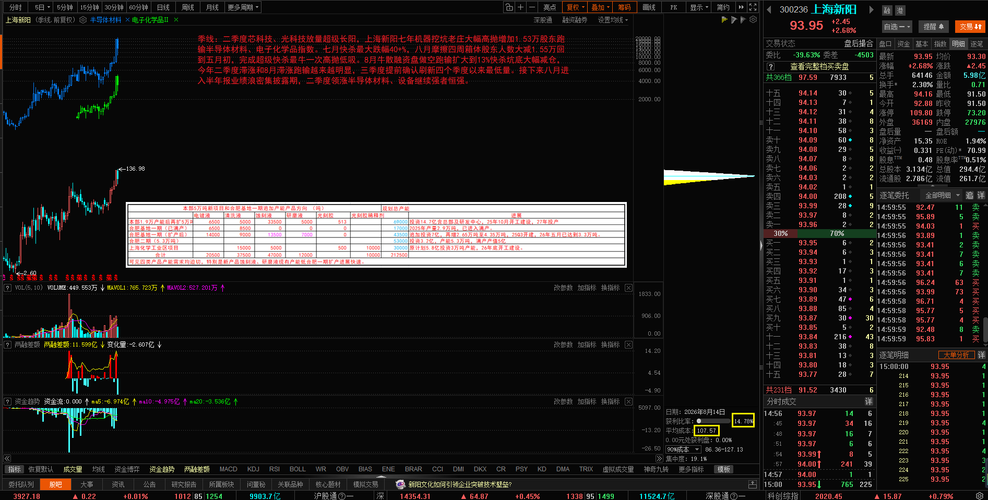
Task: Click the fast-forward double arrow icon
Action: pyautogui.click(x=742, y=8)
